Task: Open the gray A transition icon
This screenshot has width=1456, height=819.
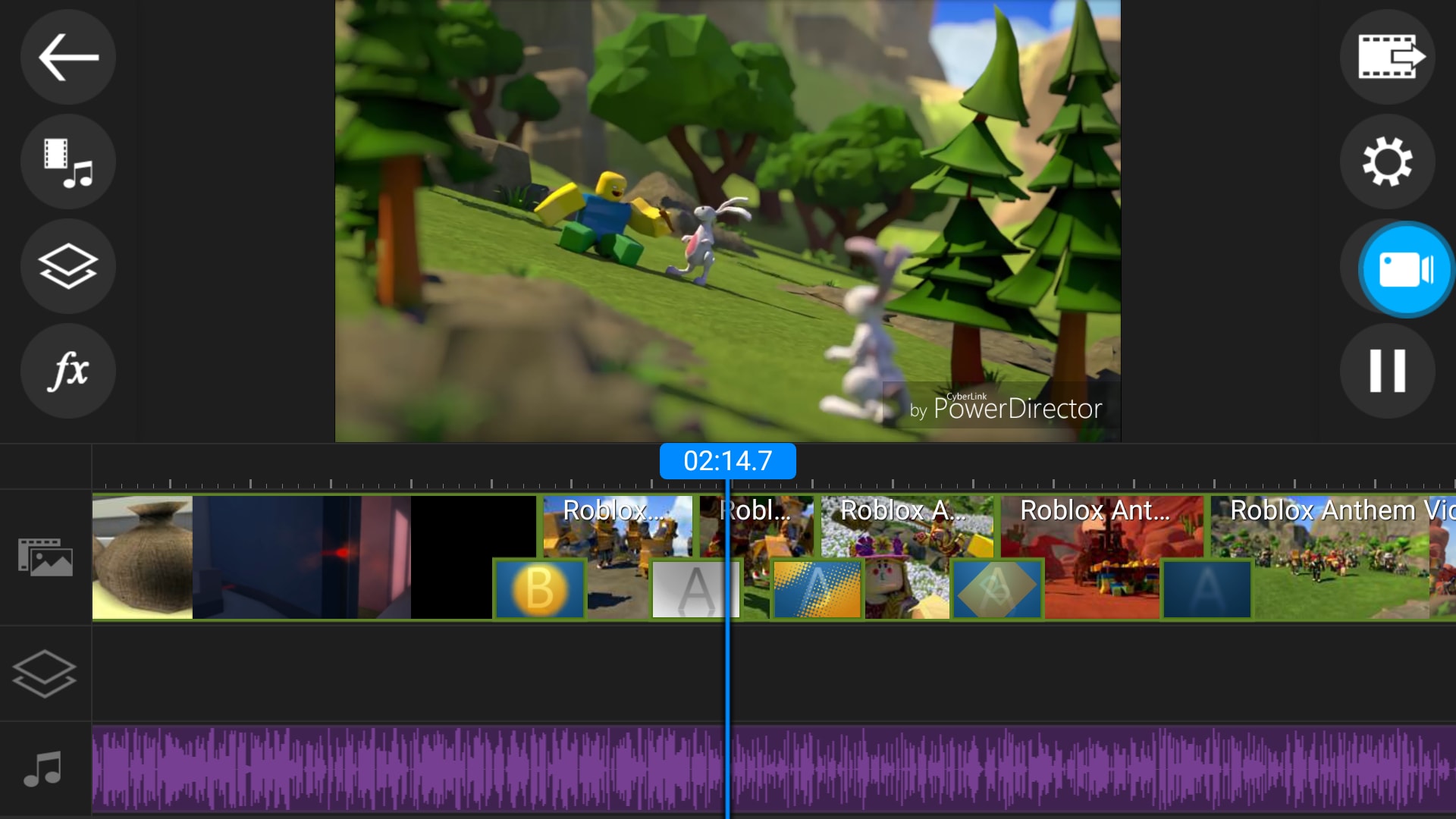Action: (x=696, y=589)
